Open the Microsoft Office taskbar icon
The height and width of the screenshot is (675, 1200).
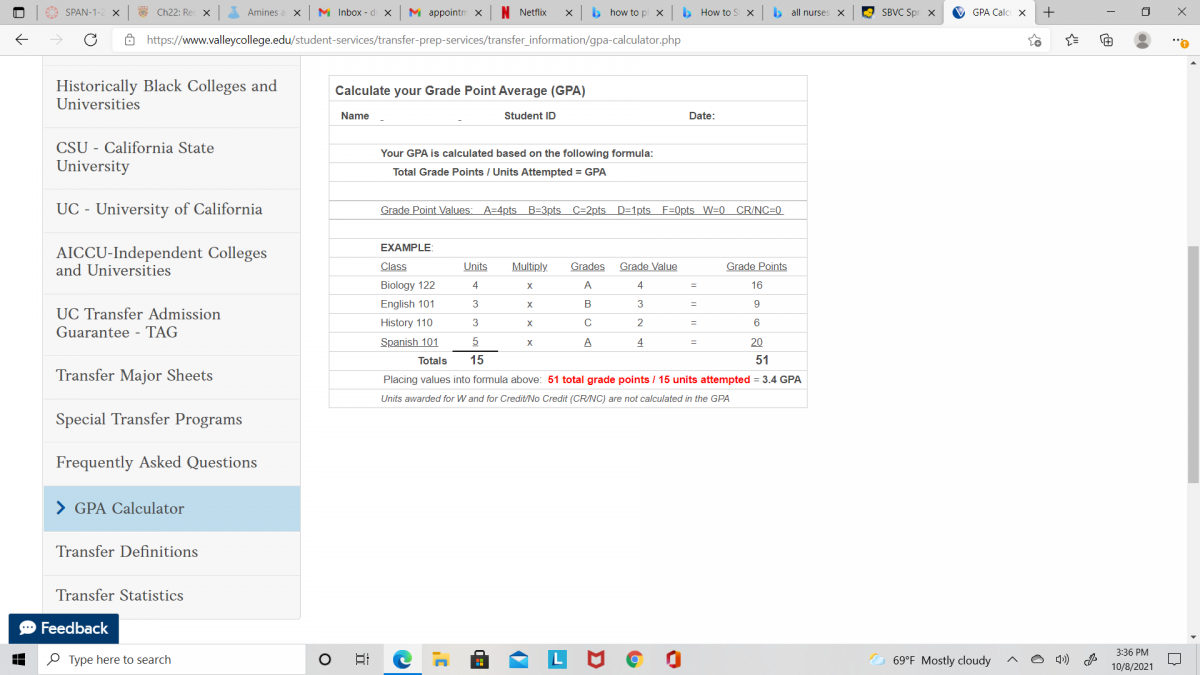pos(673,659)
